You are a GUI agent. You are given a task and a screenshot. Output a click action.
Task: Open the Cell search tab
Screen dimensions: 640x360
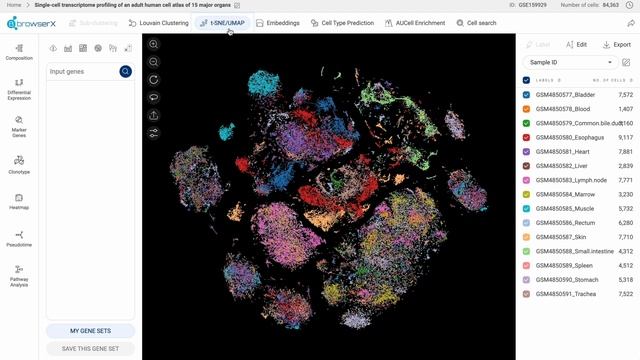[476, 23]
